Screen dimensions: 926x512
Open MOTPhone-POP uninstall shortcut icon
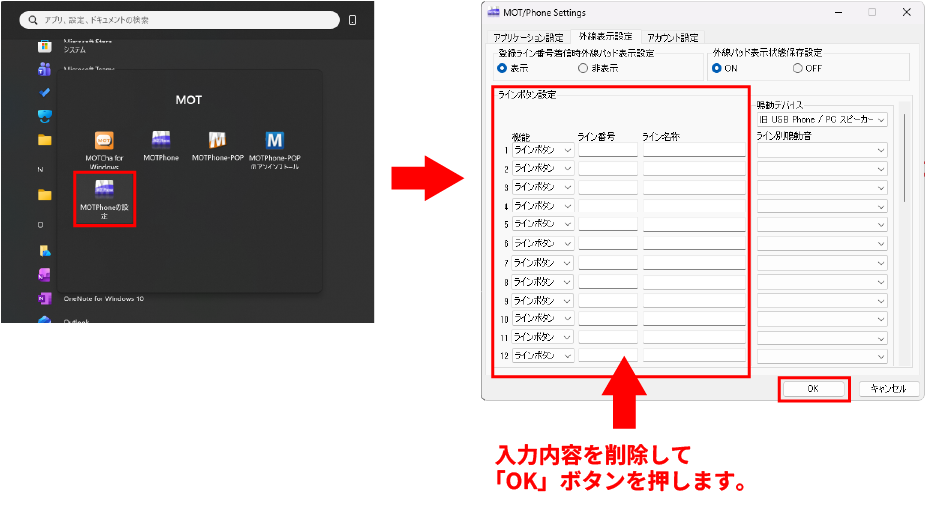click(x=275, y=141)
